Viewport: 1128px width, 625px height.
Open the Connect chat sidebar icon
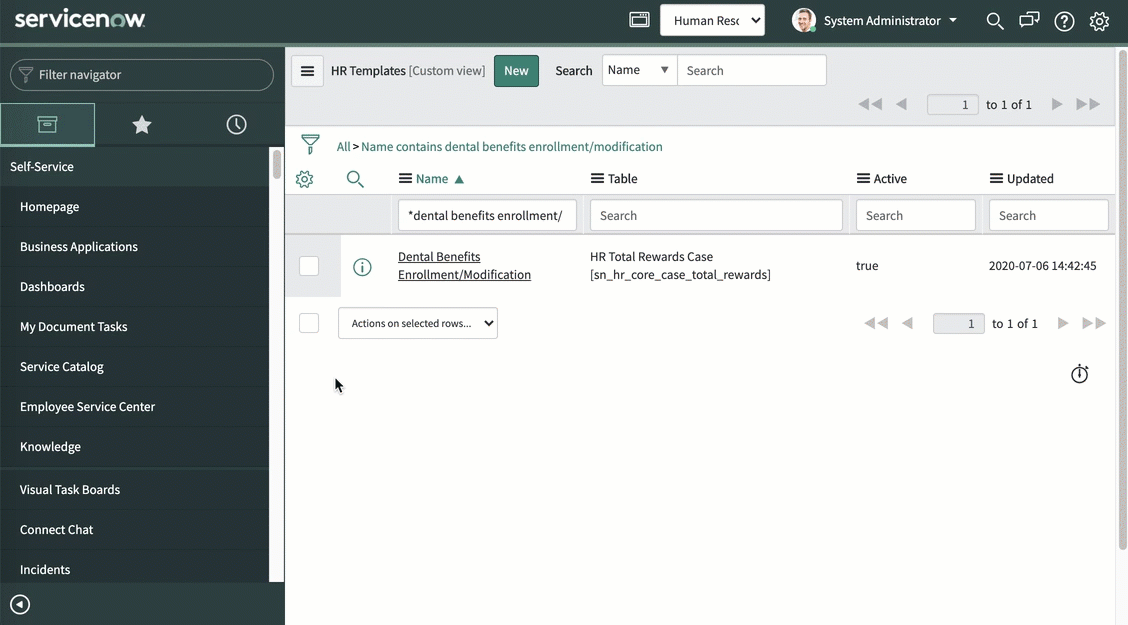pos(1029,20)
